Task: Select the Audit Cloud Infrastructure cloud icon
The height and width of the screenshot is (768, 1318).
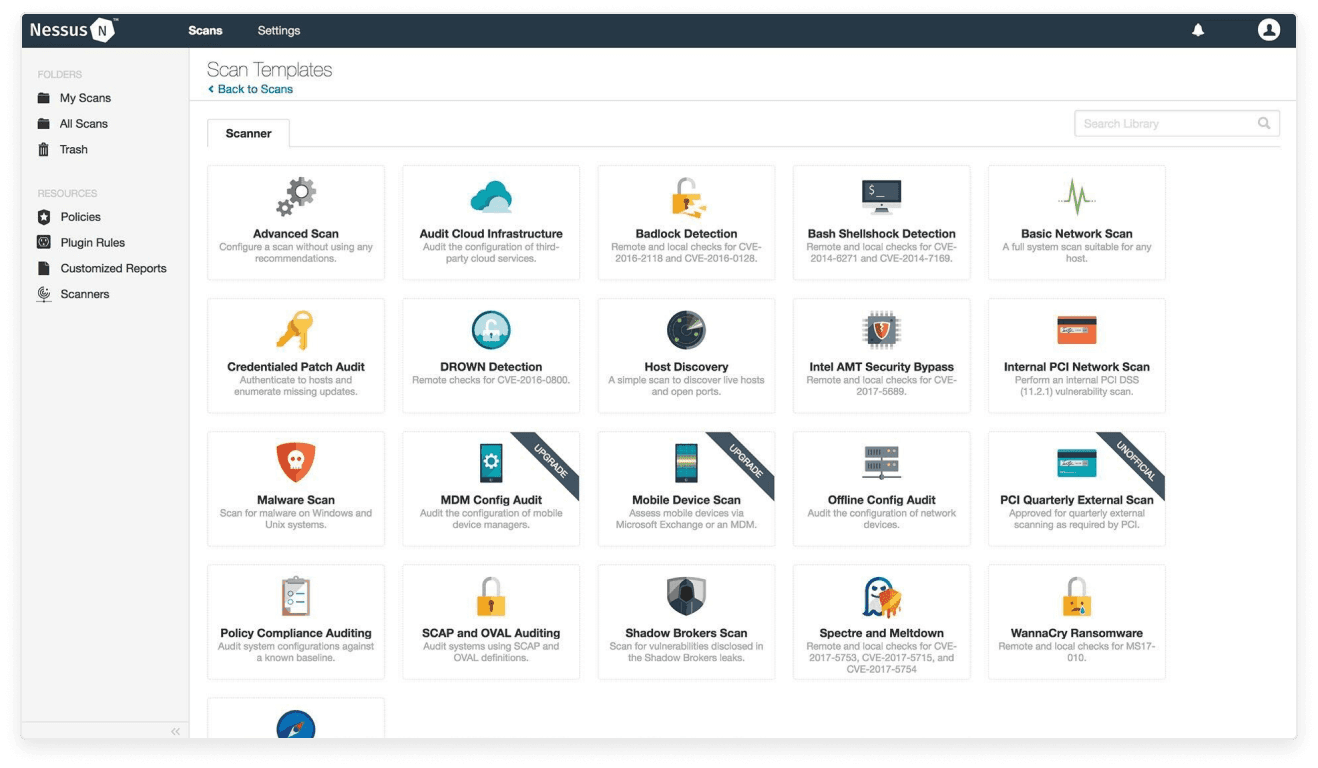Action: [491, 197]
